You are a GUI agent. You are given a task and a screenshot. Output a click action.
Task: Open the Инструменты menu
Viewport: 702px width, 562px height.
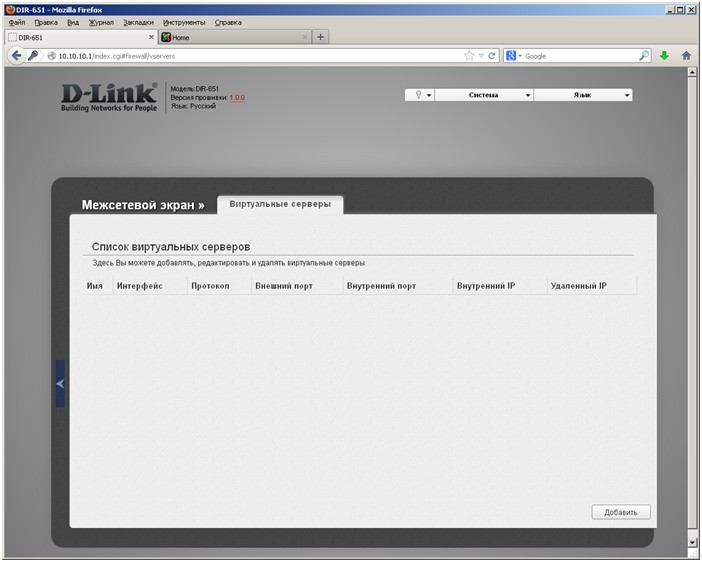tap(184, 22)
